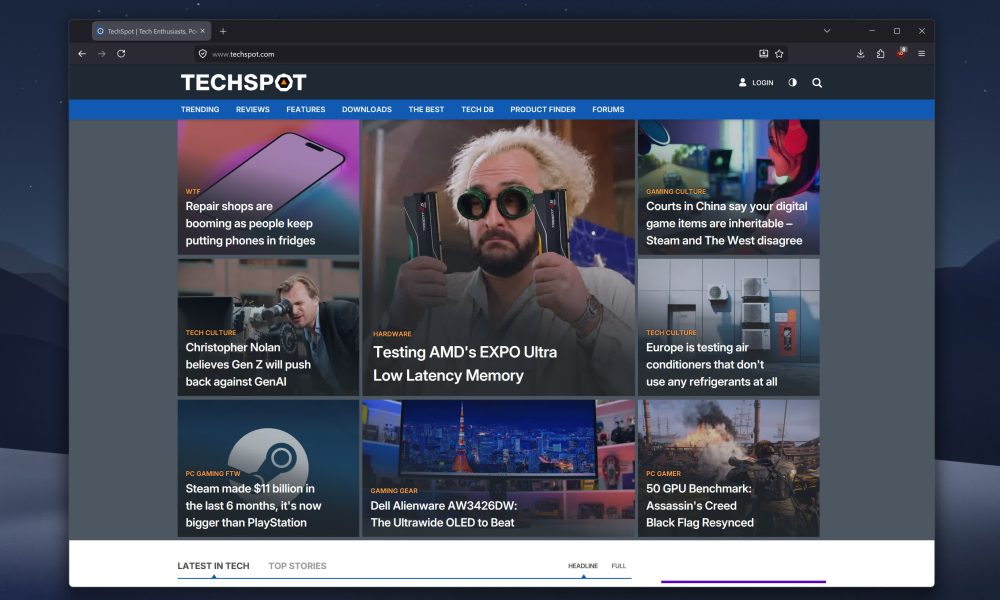Open the Christopher Nolan GenAI article
The width and height of the screenshot is (1000, 600).
[248, 364]
